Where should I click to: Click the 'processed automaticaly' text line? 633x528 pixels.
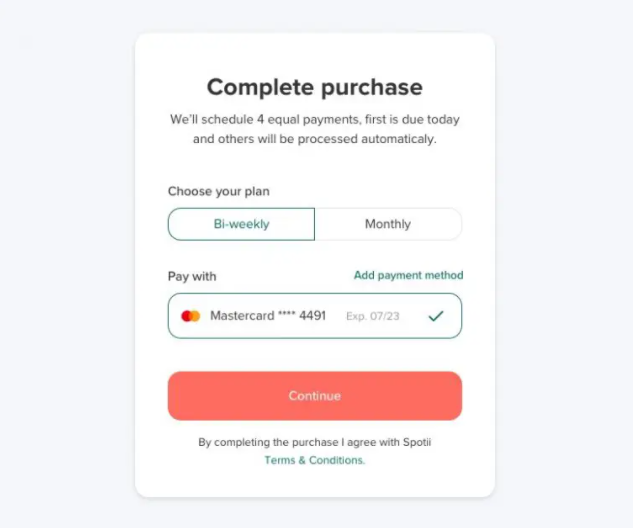point(315,139)
